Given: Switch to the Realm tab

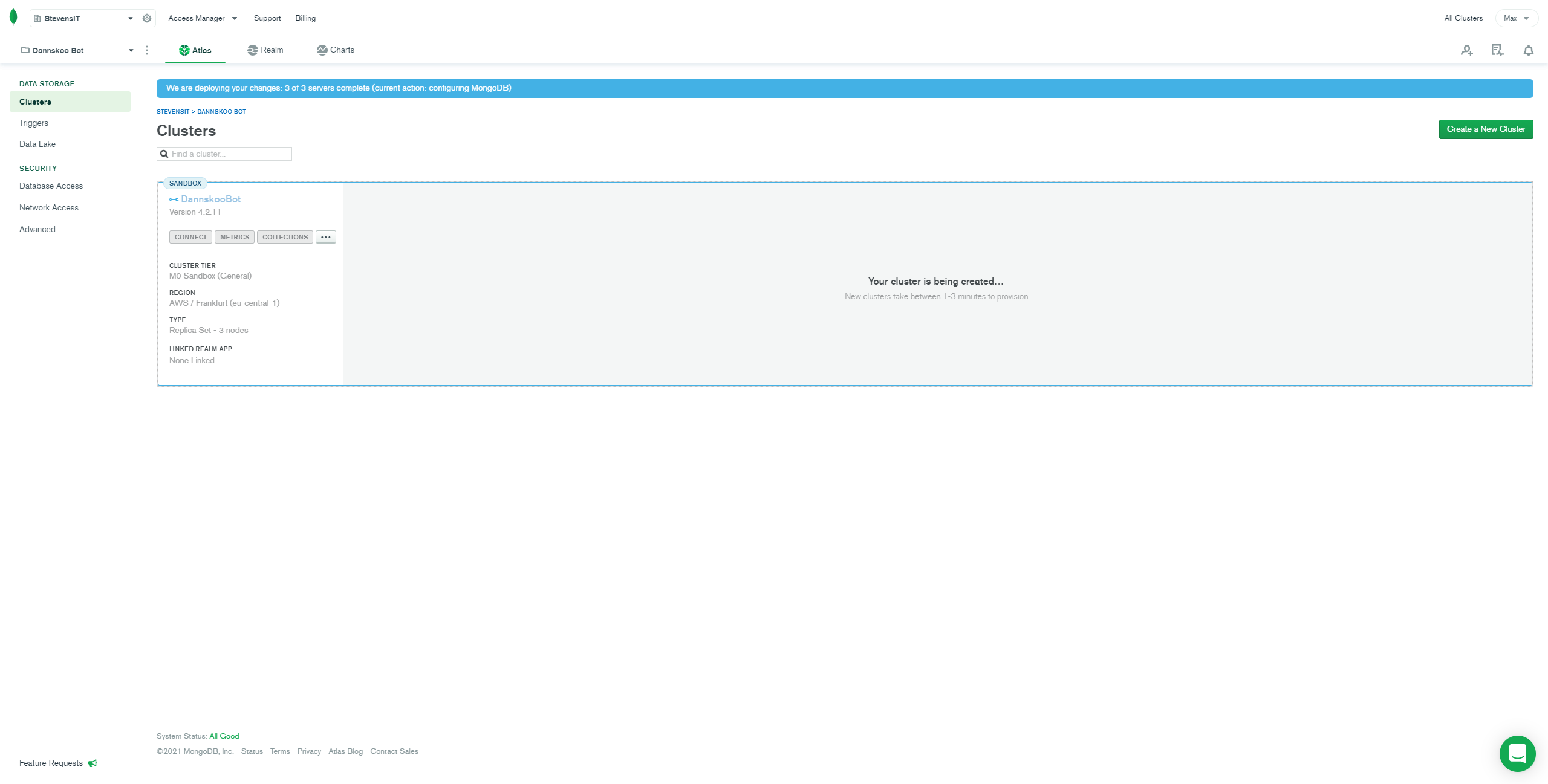Looking at the screenshot, I should 265,50.
